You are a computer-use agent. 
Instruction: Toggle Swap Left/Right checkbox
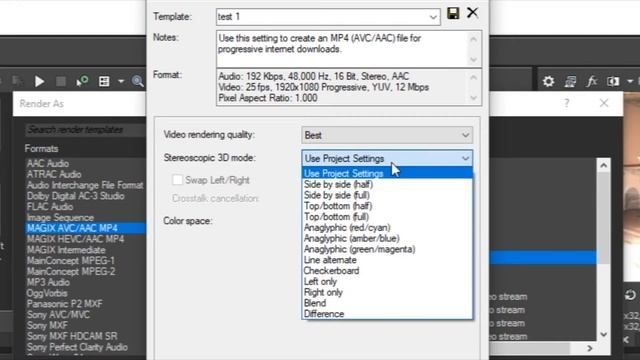click(177, 180)
